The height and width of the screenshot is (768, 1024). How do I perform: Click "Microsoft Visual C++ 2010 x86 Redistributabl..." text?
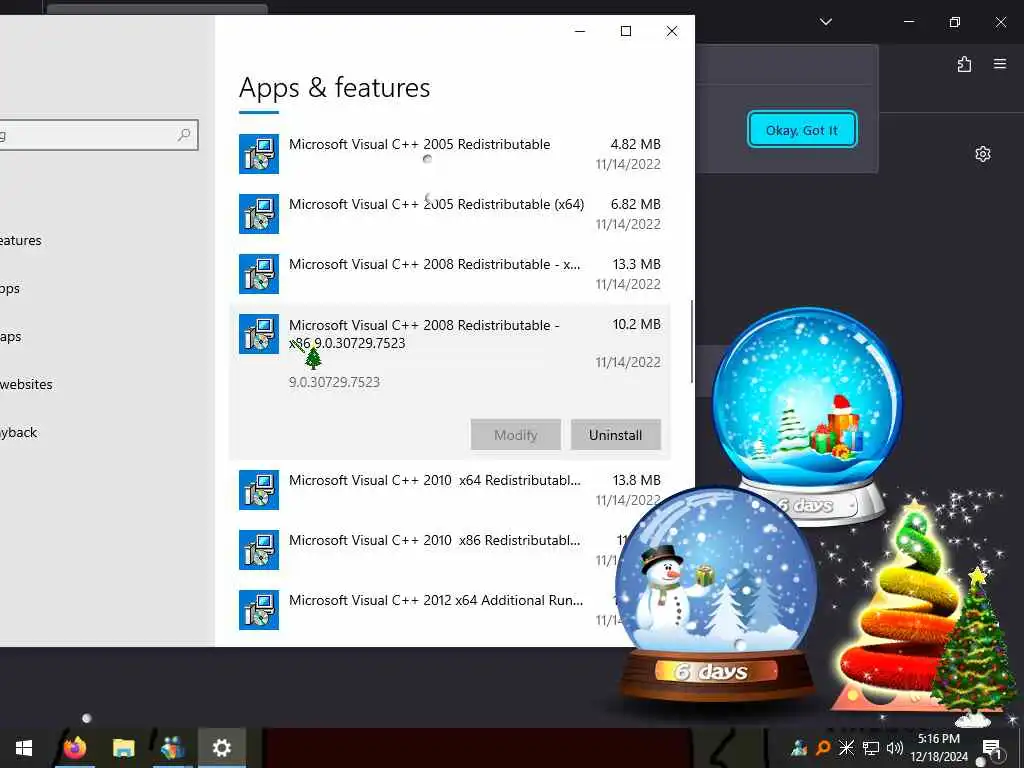click(434, 540)
